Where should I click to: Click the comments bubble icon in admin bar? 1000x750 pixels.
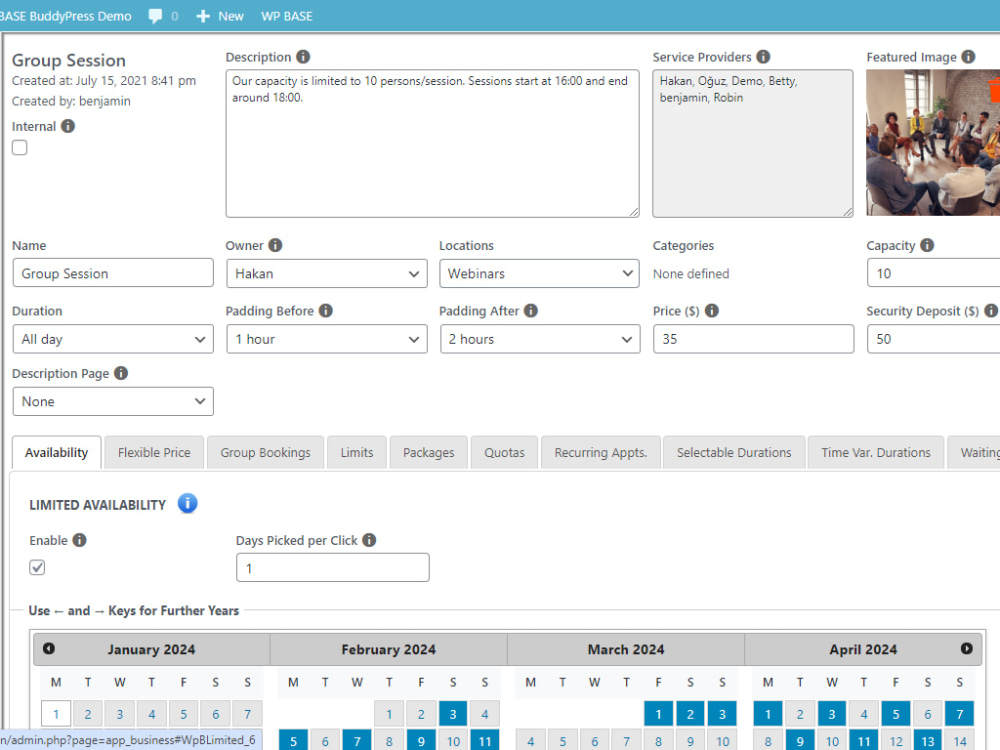155,16
